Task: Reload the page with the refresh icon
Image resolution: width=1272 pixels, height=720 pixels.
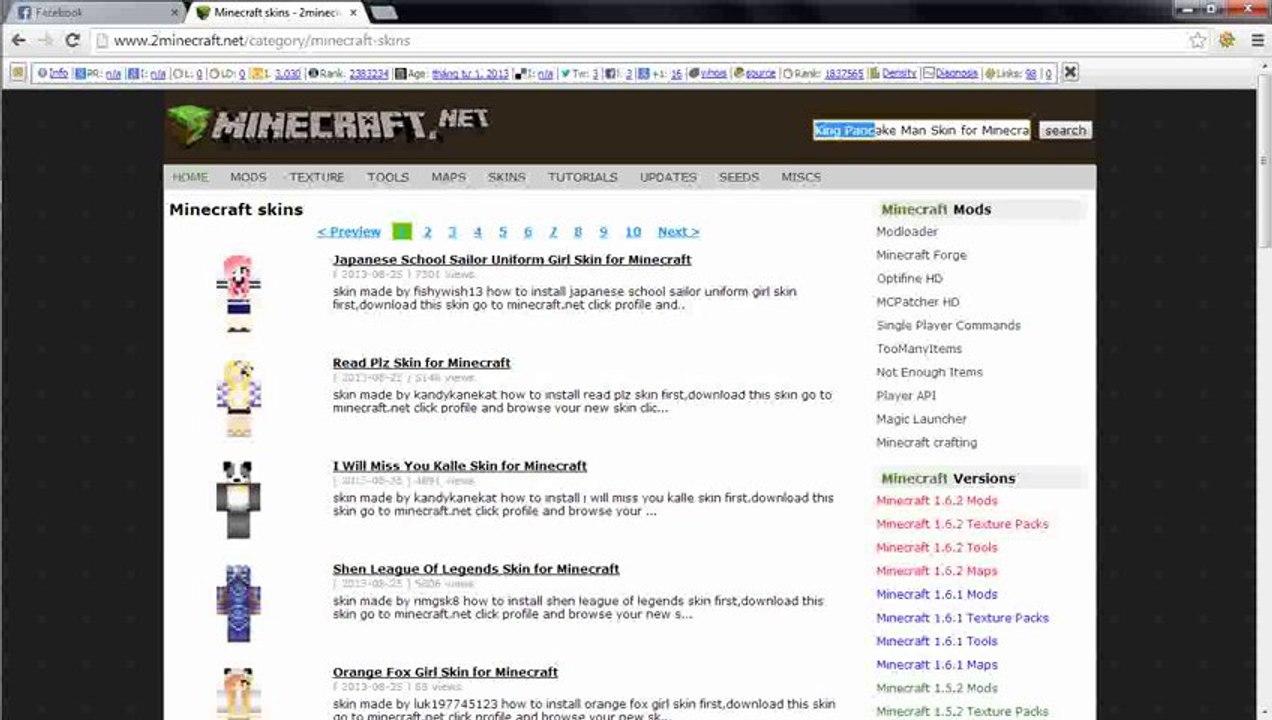Action: coord(72,41)
